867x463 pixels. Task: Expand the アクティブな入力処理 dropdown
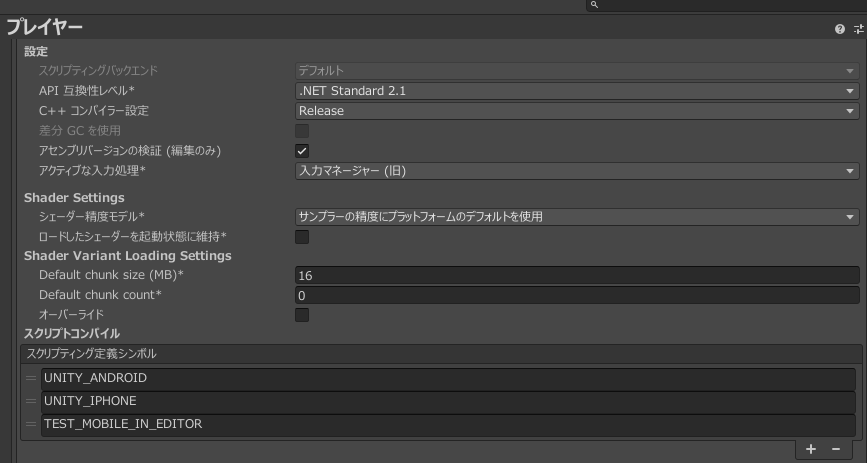tap(577, 171)
